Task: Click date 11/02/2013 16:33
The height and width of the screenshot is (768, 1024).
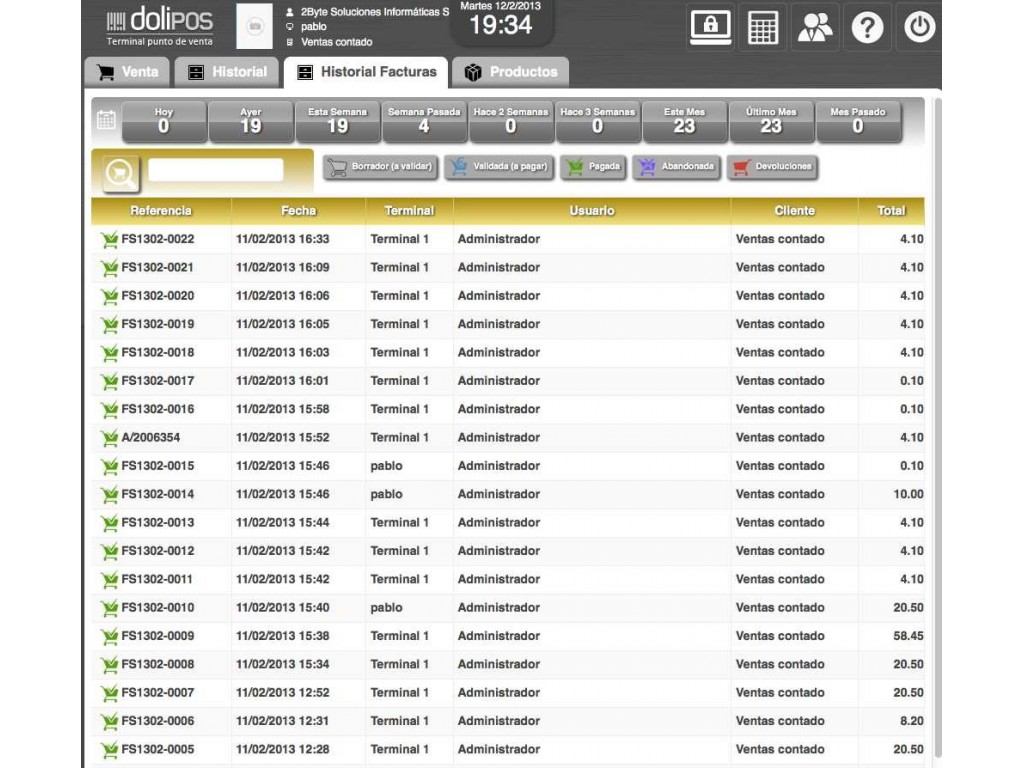Action: [283, 239]
